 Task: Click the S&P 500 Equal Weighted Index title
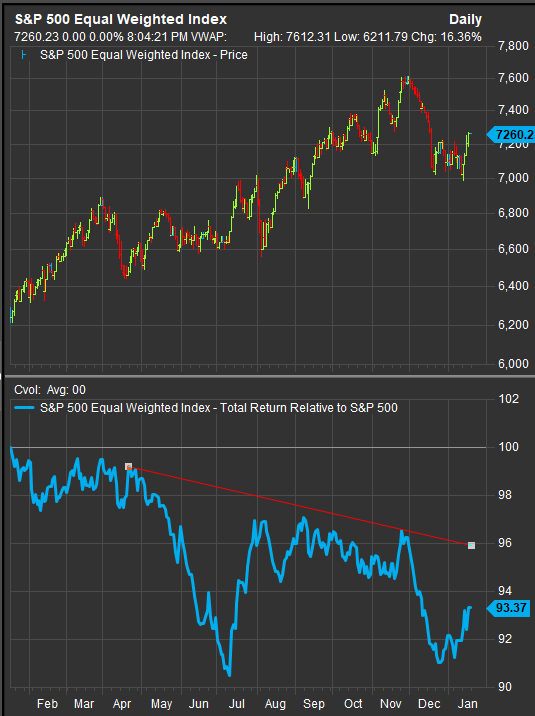click(x=121, y=19)
